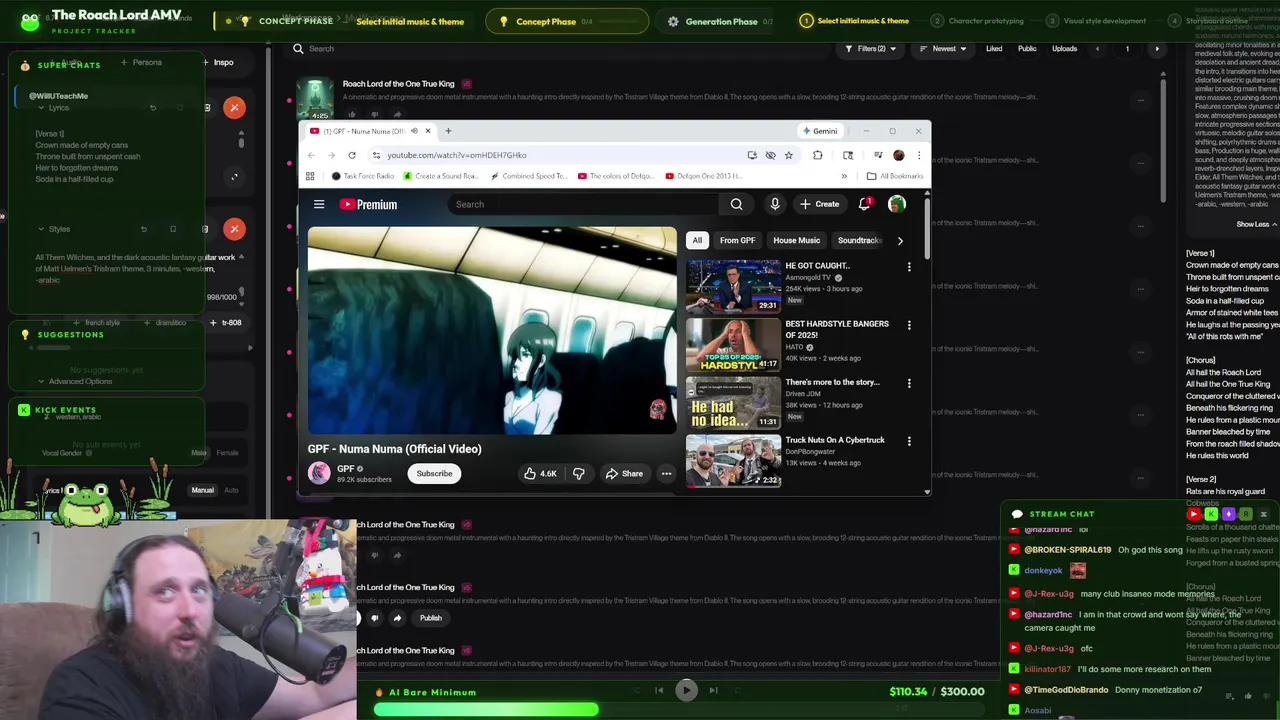Open more actions for Numa Numa video
Image resolution: width=1280 pixels, height=720 pixels.
coord(666,473)
